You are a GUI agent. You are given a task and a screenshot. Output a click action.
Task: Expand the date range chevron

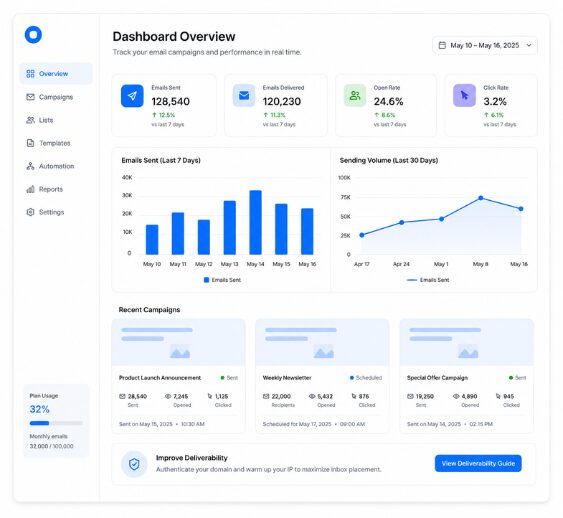coord(529,45)
